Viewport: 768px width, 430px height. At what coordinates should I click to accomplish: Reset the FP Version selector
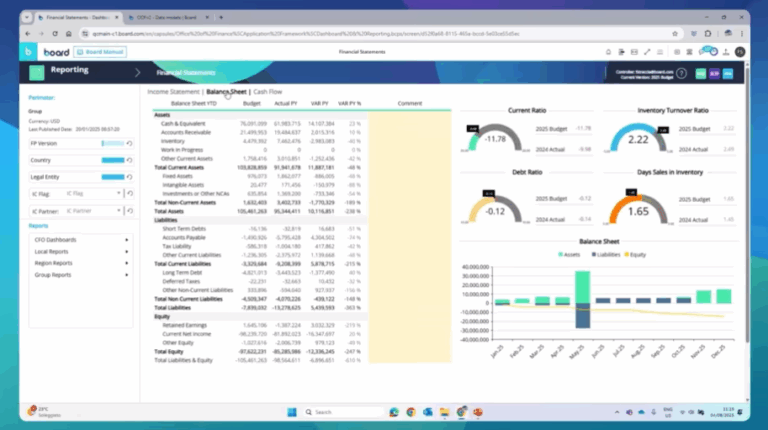[130, 143]
